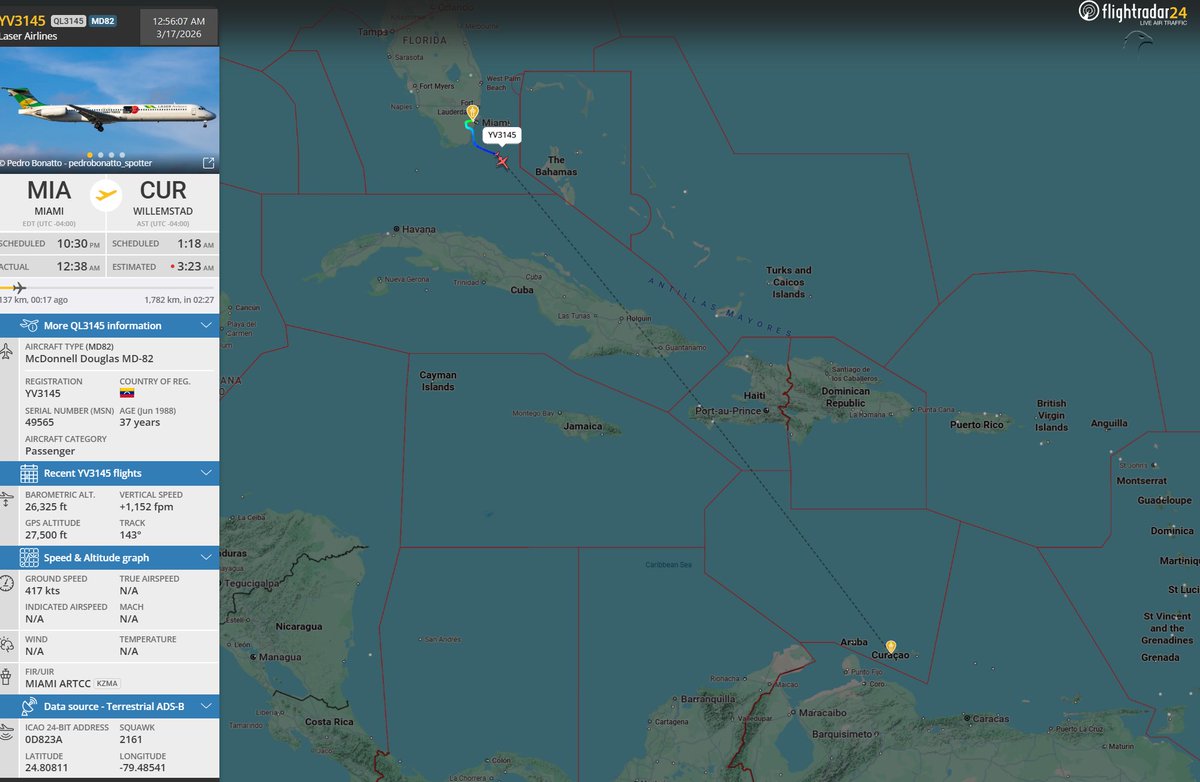Click the YV3145 aircraft icon on the map
The width and height of the screenshot is (1200, 782).
coord(502,161)
